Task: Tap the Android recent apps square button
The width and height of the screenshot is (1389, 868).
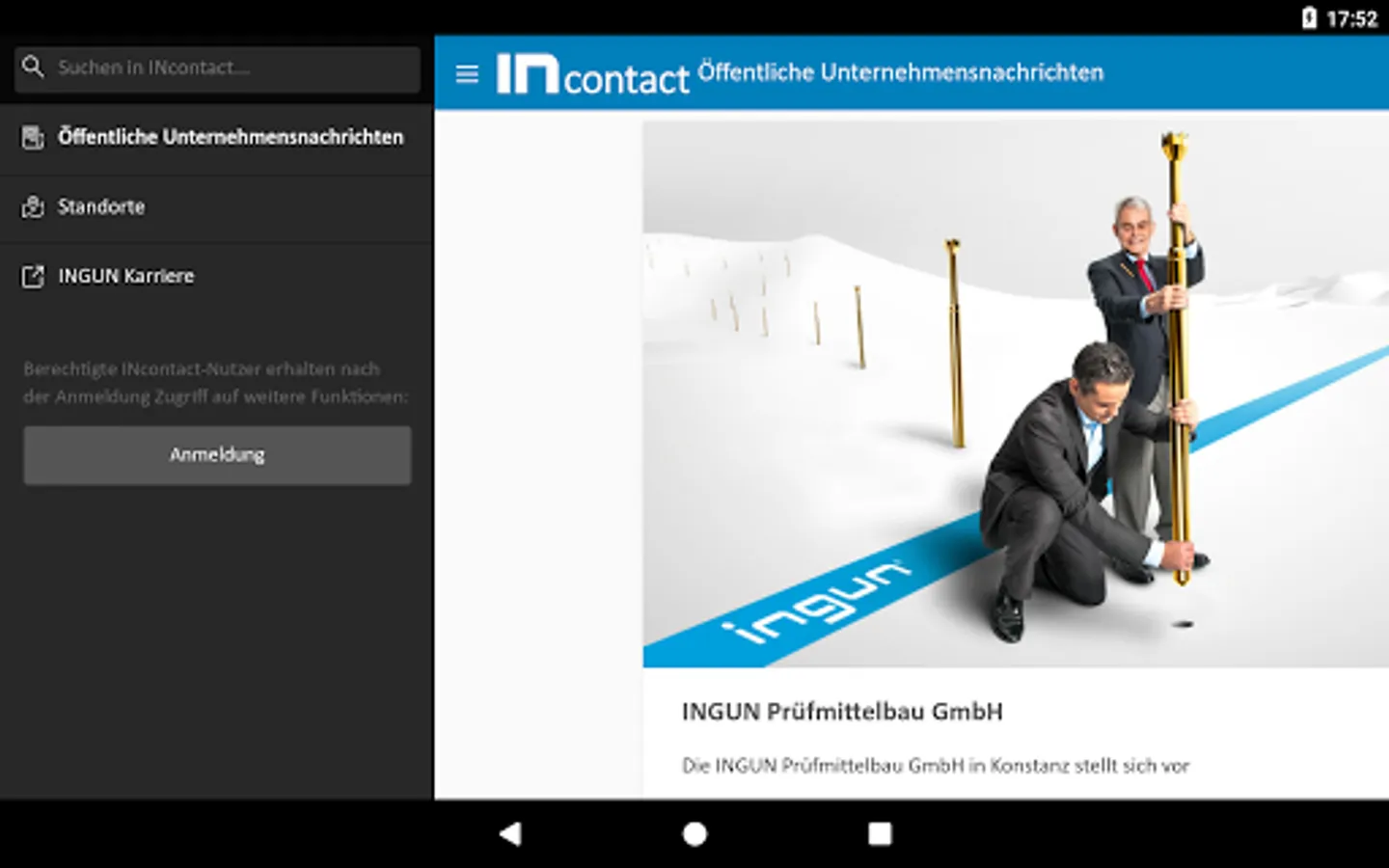Action: [x=880, y=834]
